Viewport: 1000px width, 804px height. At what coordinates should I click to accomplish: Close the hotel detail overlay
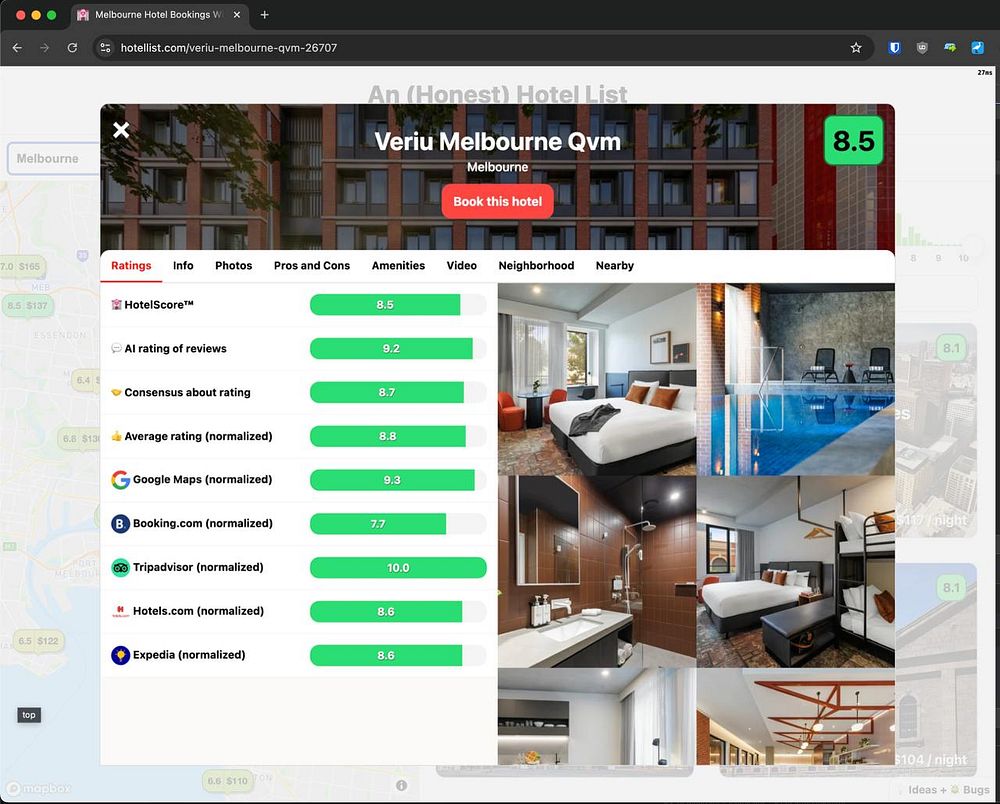(121, 130)
